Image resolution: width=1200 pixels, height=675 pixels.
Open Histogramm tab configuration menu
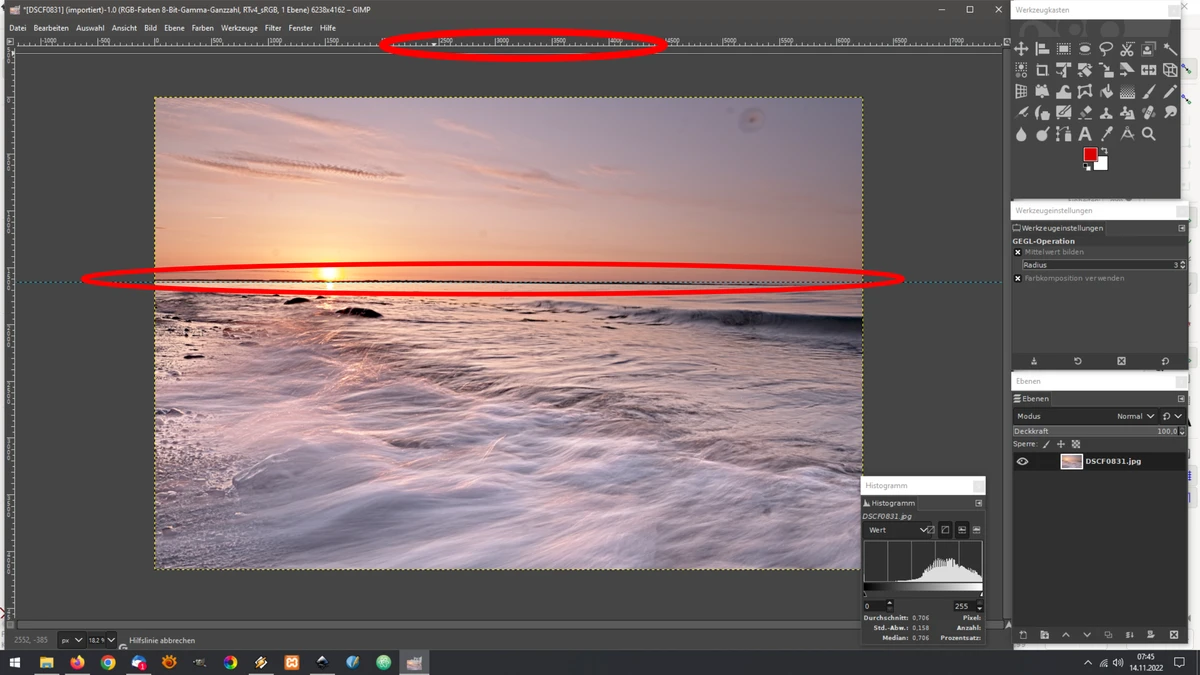978,503
